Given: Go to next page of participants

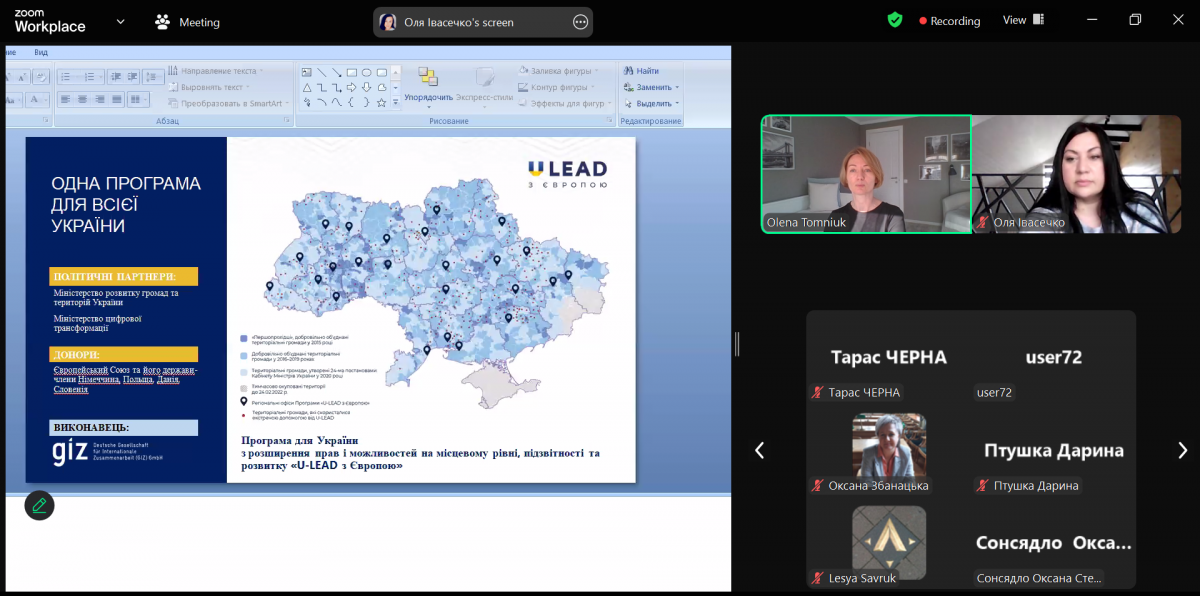Looking at the screenshot, I should (x=1182, y=450).
